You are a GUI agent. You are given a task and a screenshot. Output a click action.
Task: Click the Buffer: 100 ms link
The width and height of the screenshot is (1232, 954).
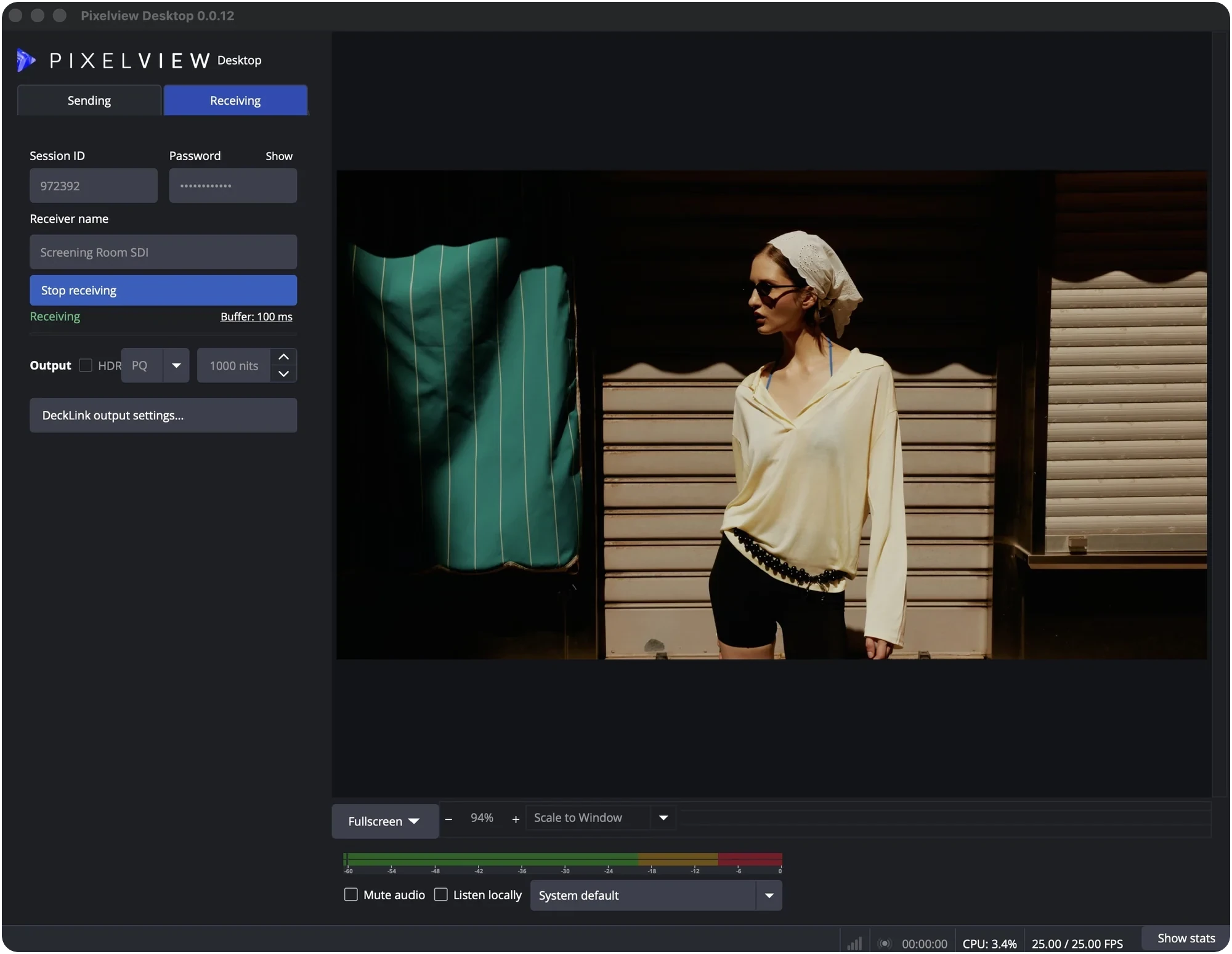tap(256, 317)
